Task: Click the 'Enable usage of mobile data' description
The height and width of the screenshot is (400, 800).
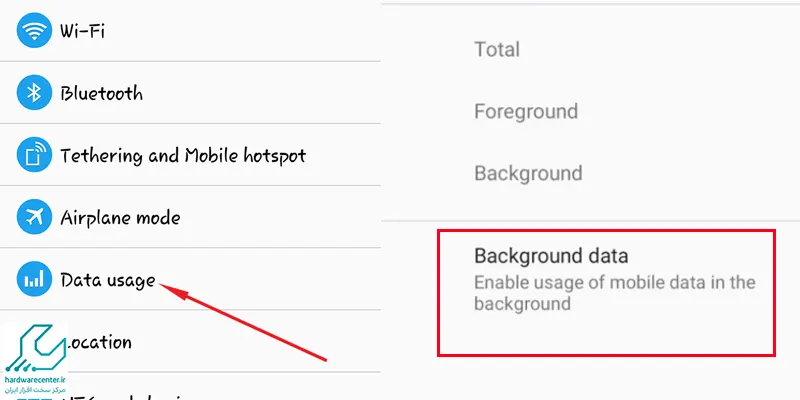Action: (x=614, y=293)
